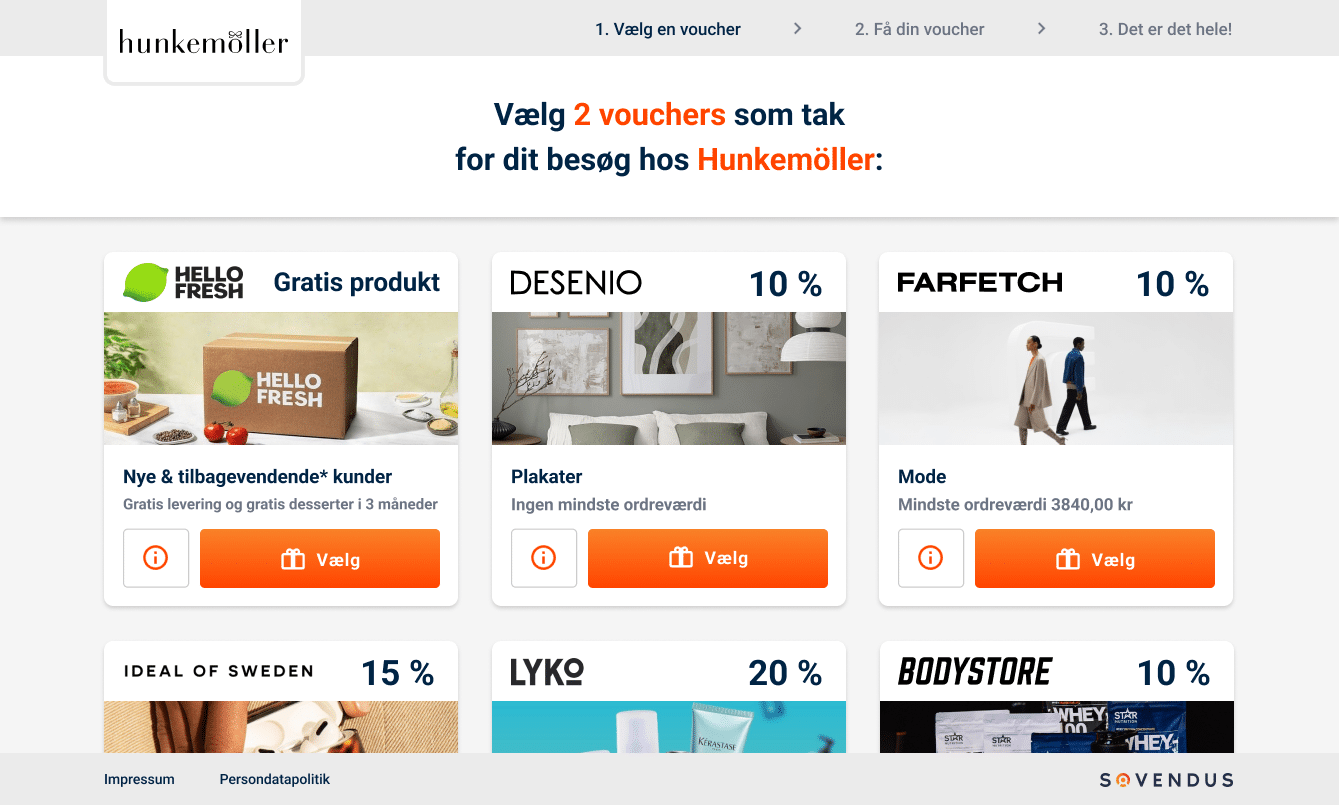1339x805 pixels.
Task: Open info icon for HelloFresh voucher
Action: pyautogui.click(x=156, y=558)
